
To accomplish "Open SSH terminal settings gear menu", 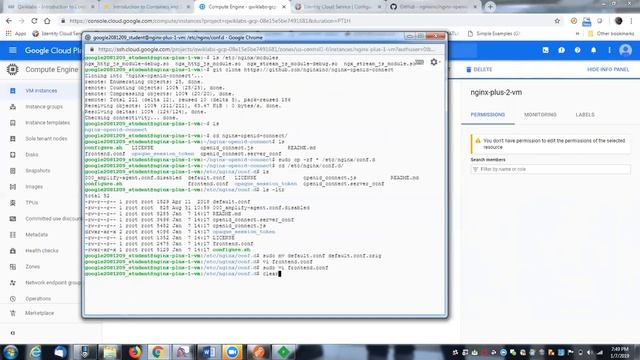I will click(x=434, y=62).
